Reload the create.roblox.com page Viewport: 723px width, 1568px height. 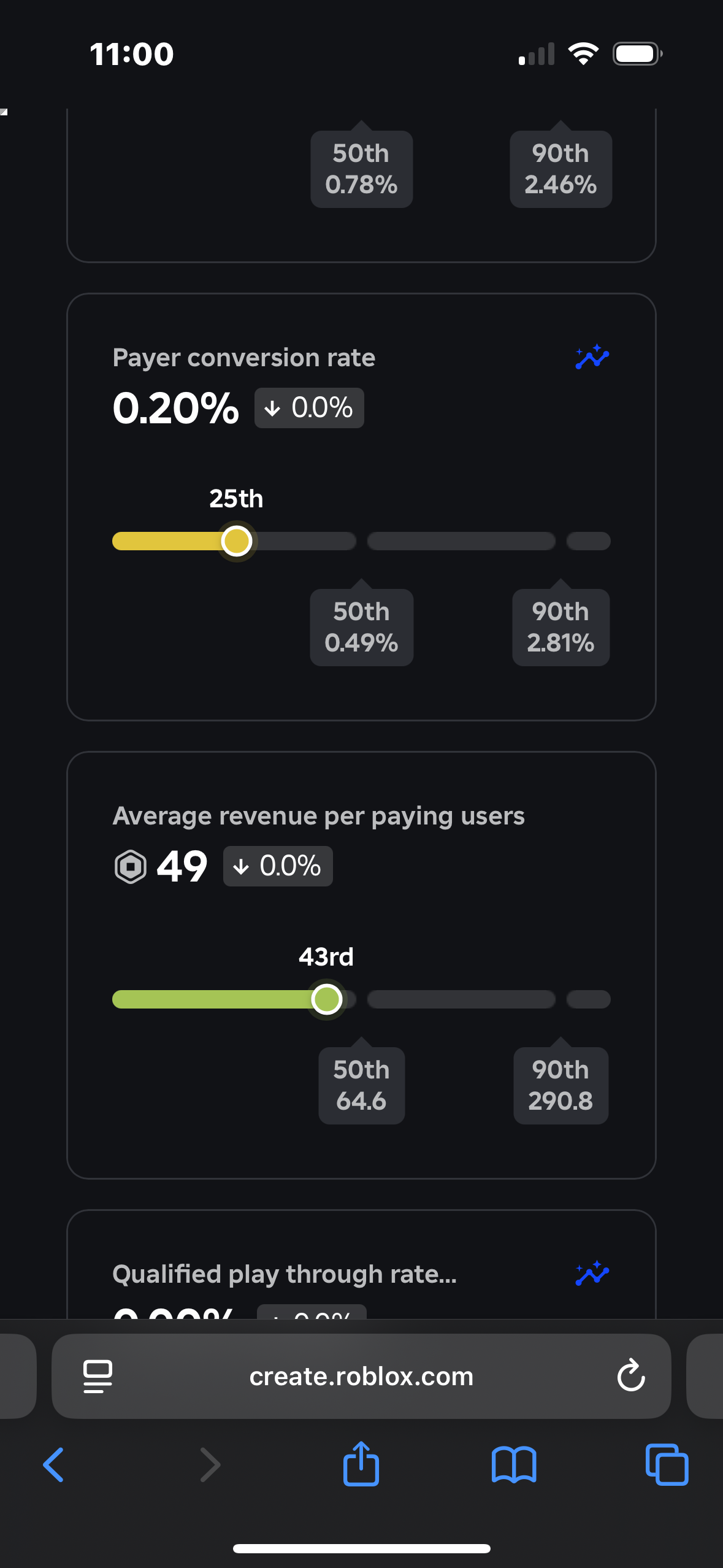630,1376
